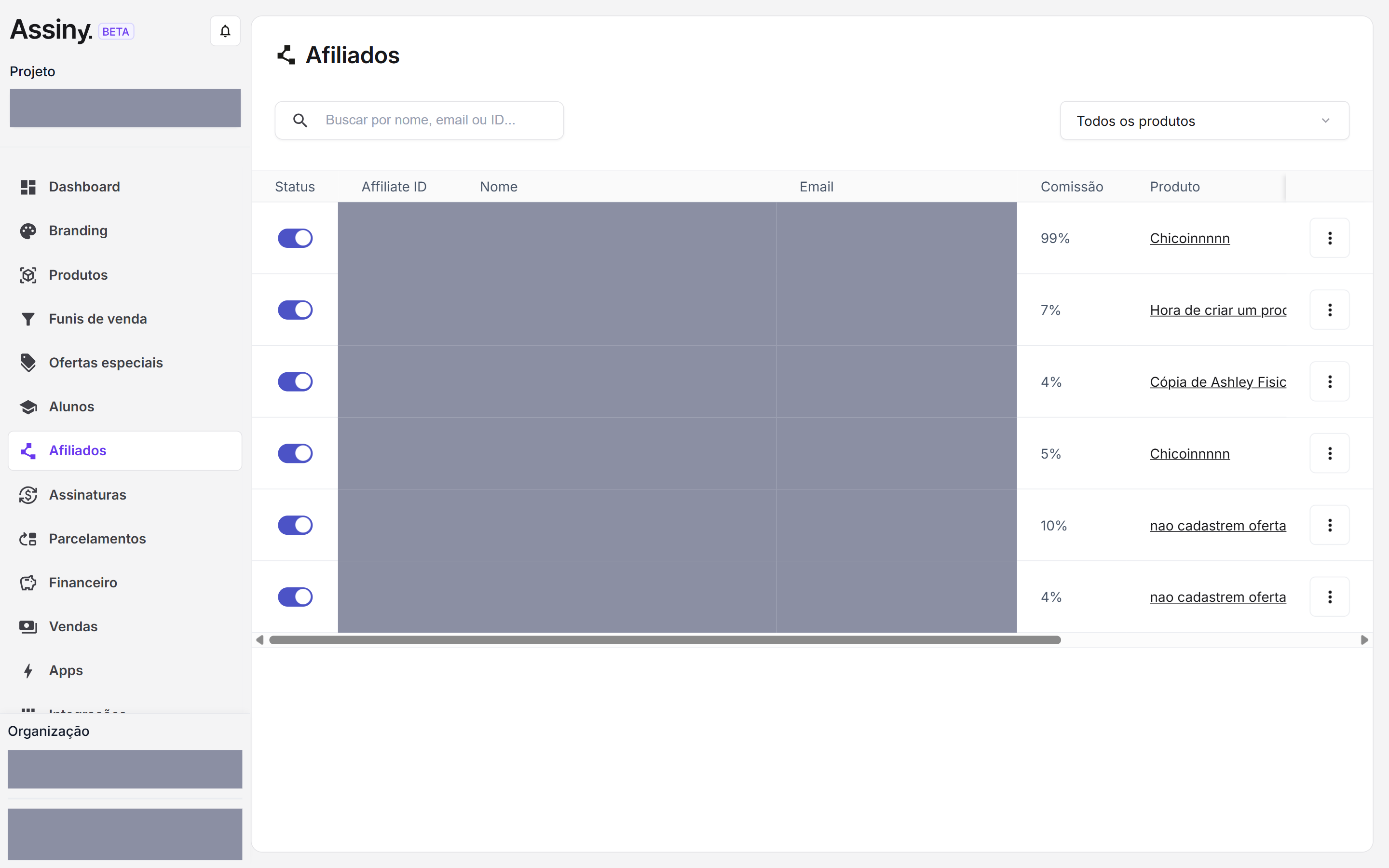Open options menu for 99% Chicoinnnnn row

tap(1329, 238)
